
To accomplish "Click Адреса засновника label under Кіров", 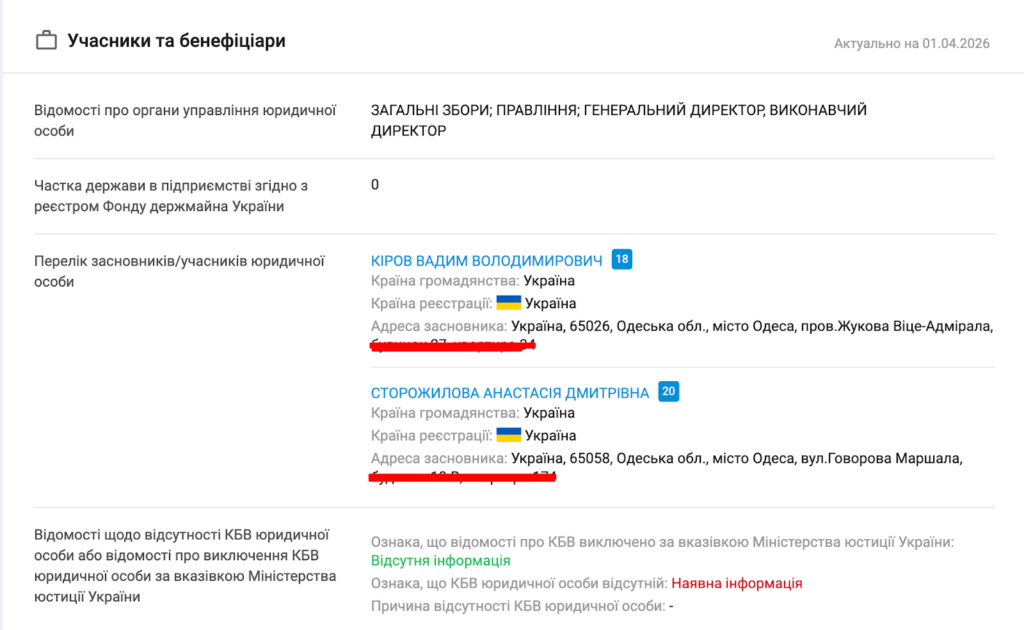I will pos(438,326).
